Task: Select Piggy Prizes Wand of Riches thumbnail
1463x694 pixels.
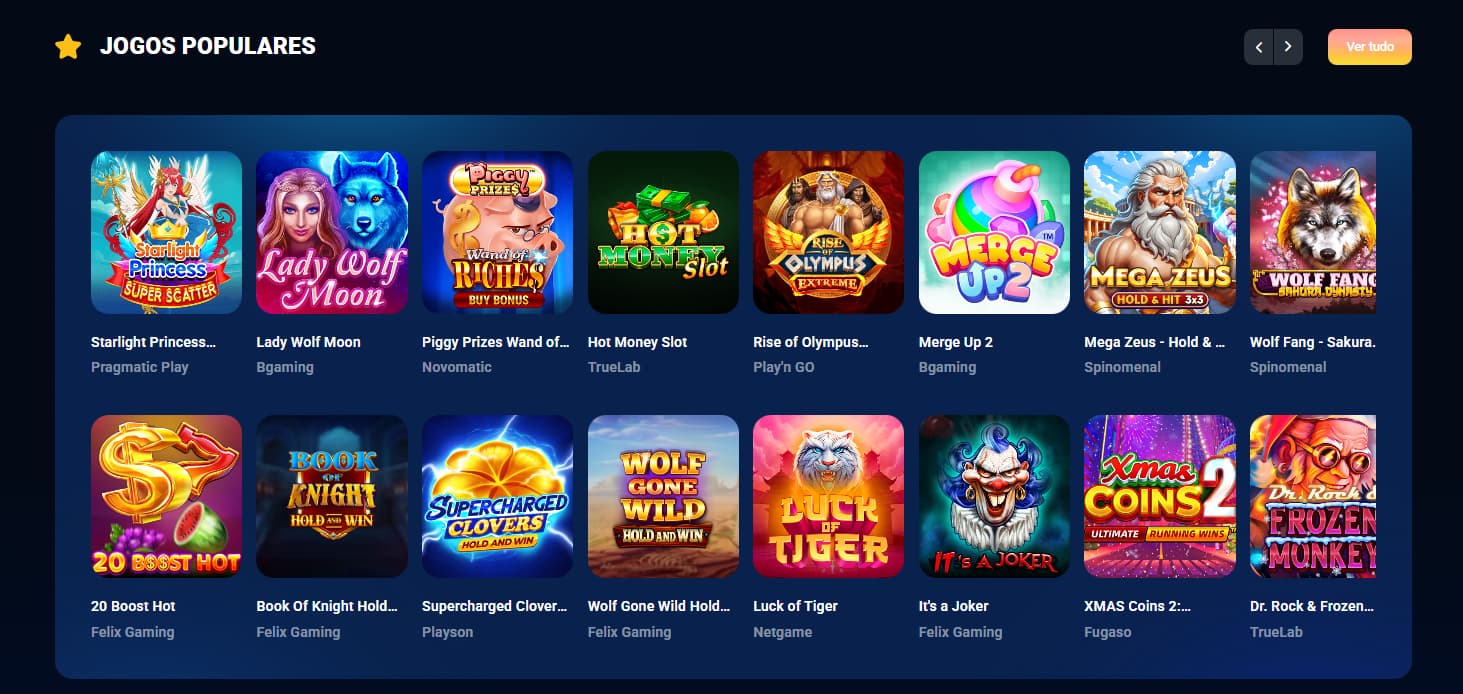Action: click(x=498, y=232)
